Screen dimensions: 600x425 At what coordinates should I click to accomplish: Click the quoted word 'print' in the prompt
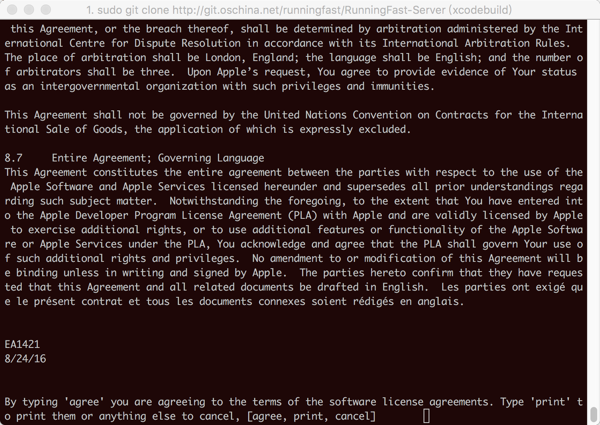point(550,402)
